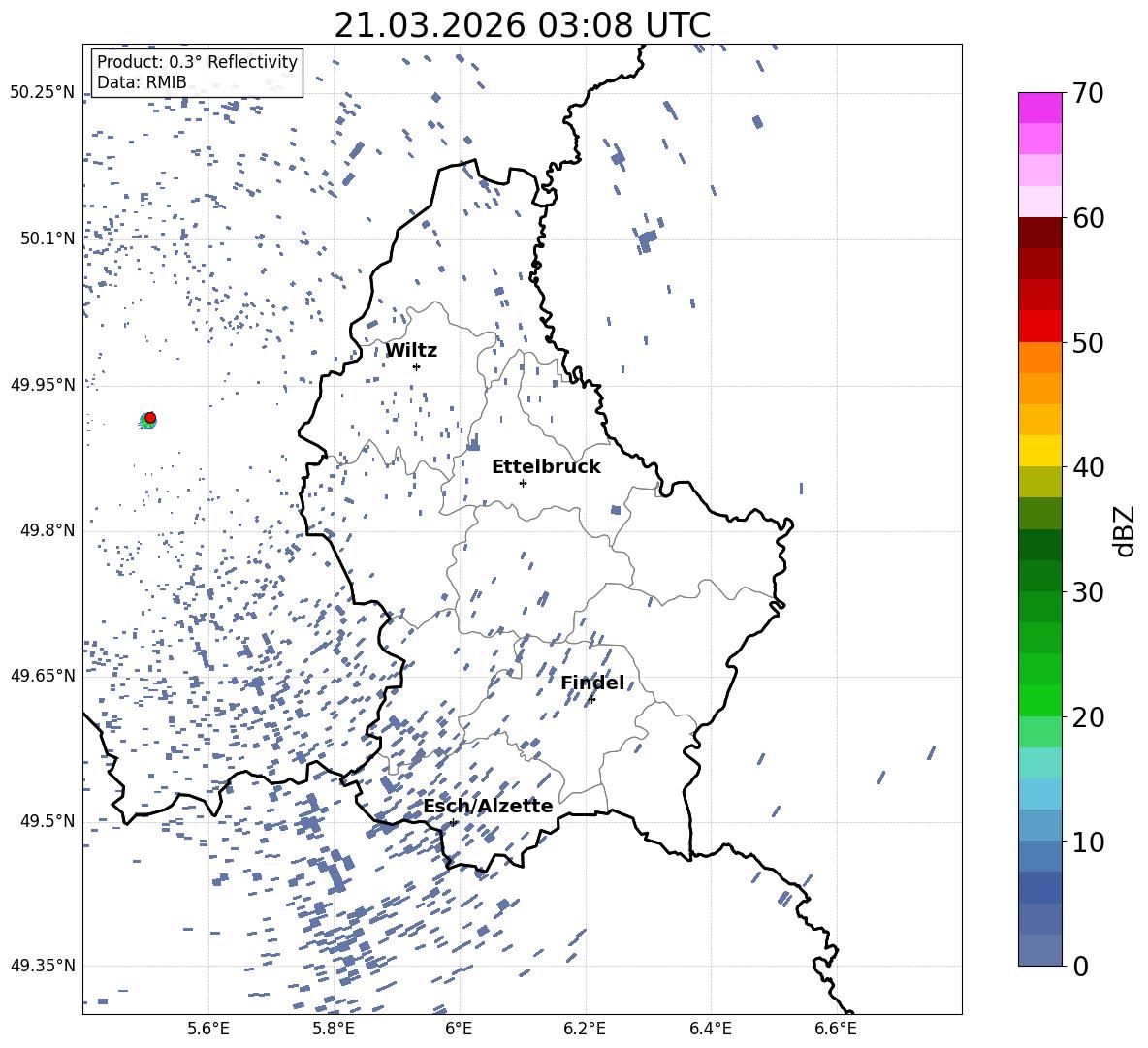Click the 'Data: RMIB' legend text
This screenshot has height=1048, width=1148.
point(142,82)
